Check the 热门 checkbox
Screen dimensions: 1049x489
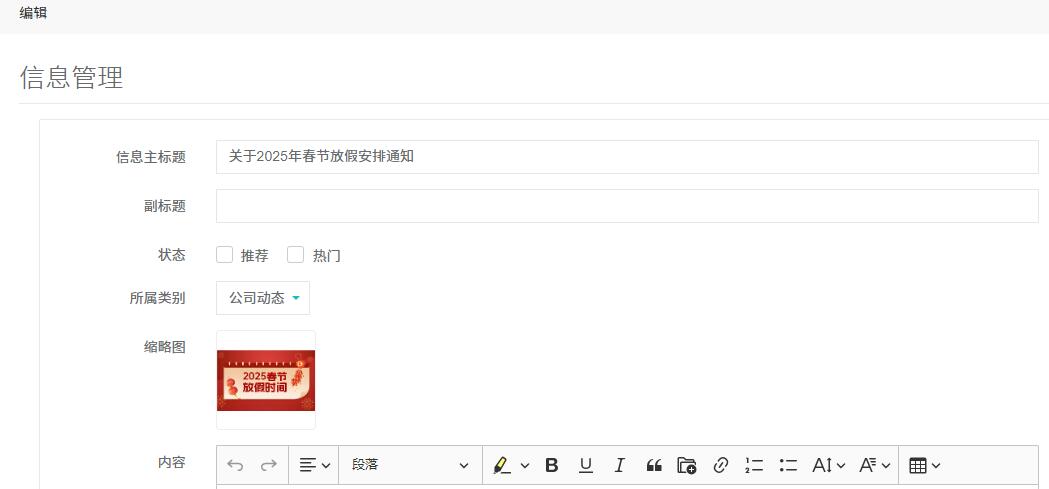click(295, 255)
